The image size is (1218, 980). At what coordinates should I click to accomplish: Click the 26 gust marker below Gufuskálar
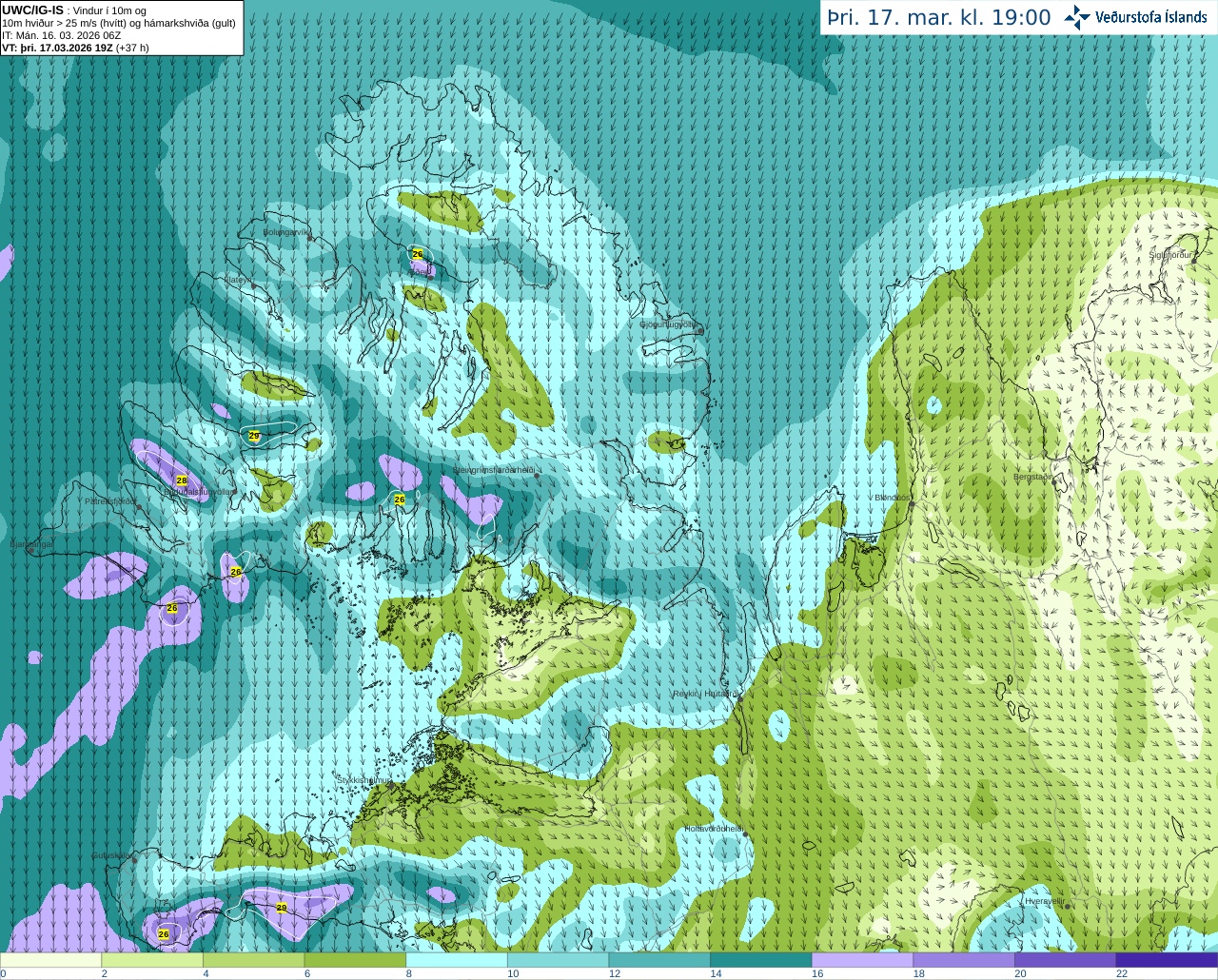pos(164,934)
